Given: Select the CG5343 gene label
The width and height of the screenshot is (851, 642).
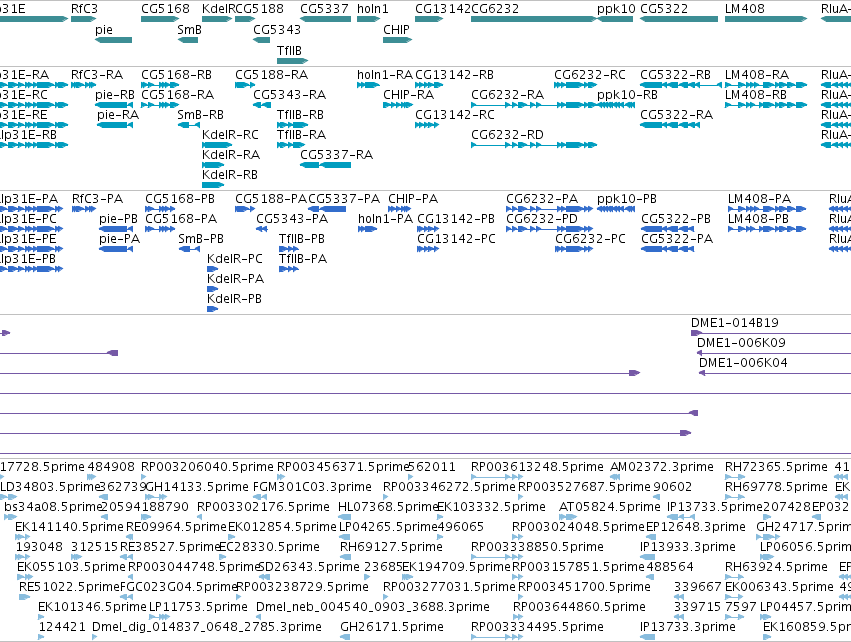Looking at the screenshot, I should click(277, 29).
